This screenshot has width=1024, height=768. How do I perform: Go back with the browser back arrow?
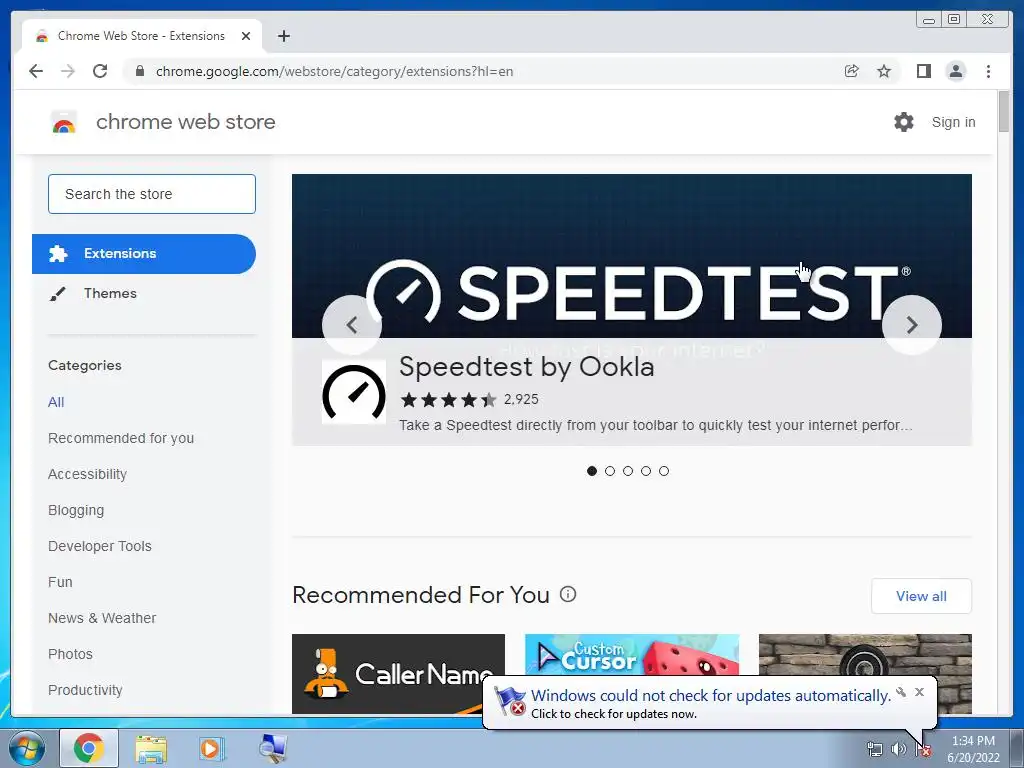[36, 71]
